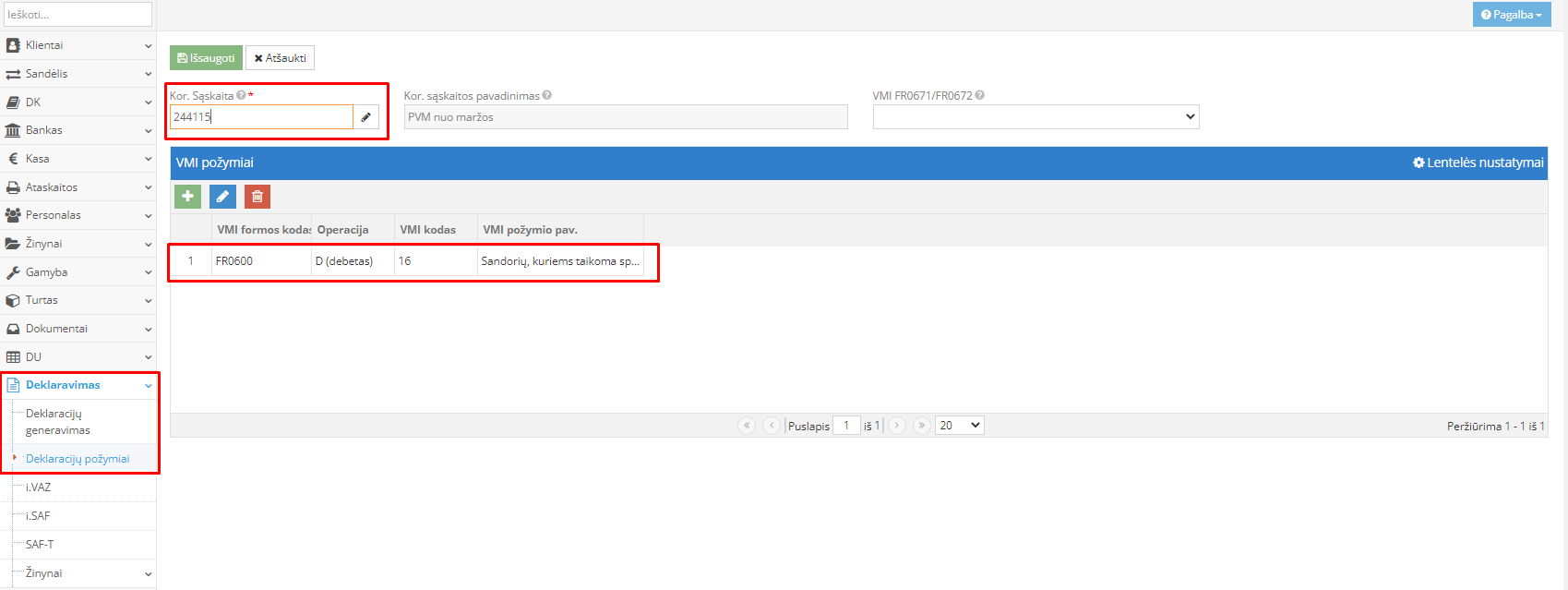Expand the Ataskaitos sidebar menu
The width and height of the screenshot is (1568, 590).
click(x=78, y=187)
